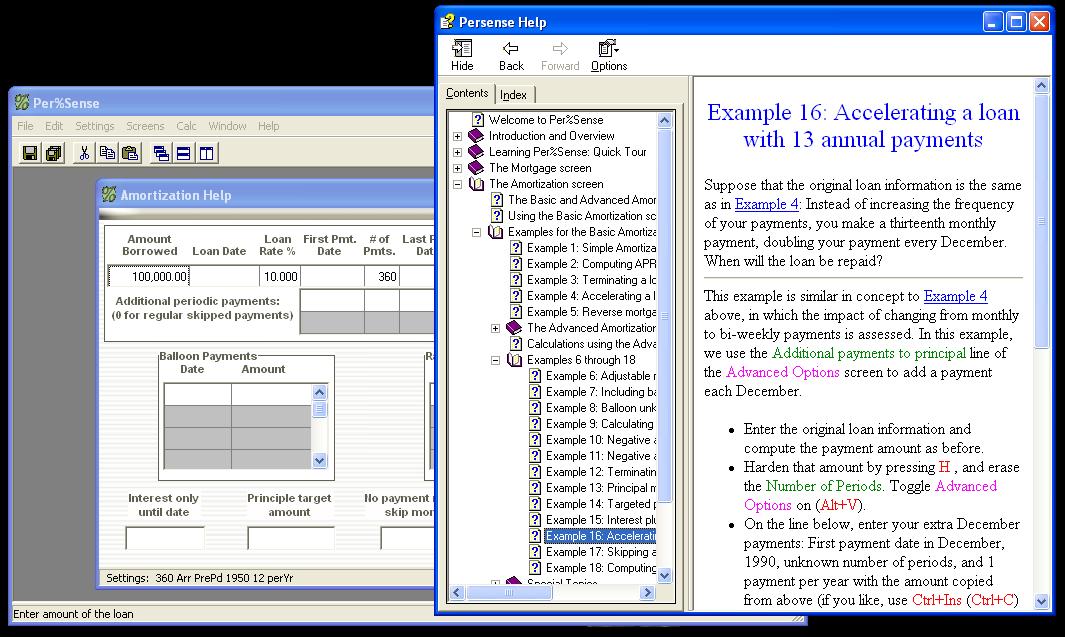This screenshot has height=637, width=1065.
Task: Click the Amortization Help window percent icon
Action: 109,195
